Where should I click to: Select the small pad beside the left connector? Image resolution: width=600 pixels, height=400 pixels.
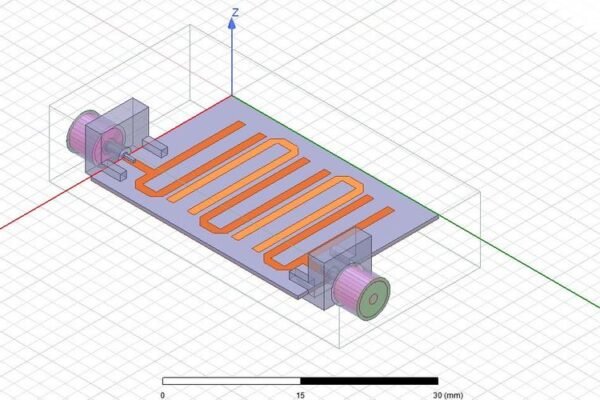pyautogui.click(x=158, y=148)
